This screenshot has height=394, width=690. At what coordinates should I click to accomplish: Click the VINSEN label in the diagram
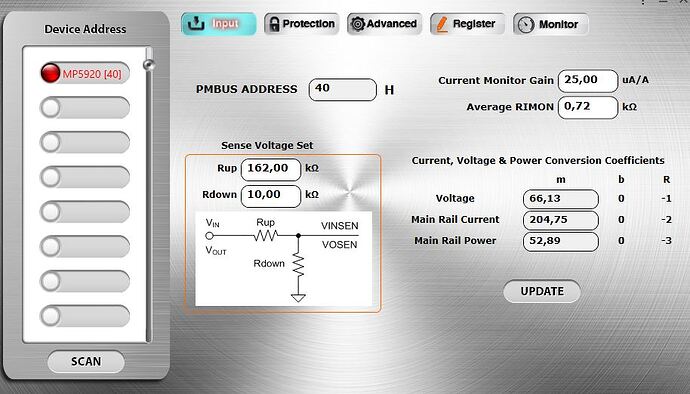(x=339, y=226)
